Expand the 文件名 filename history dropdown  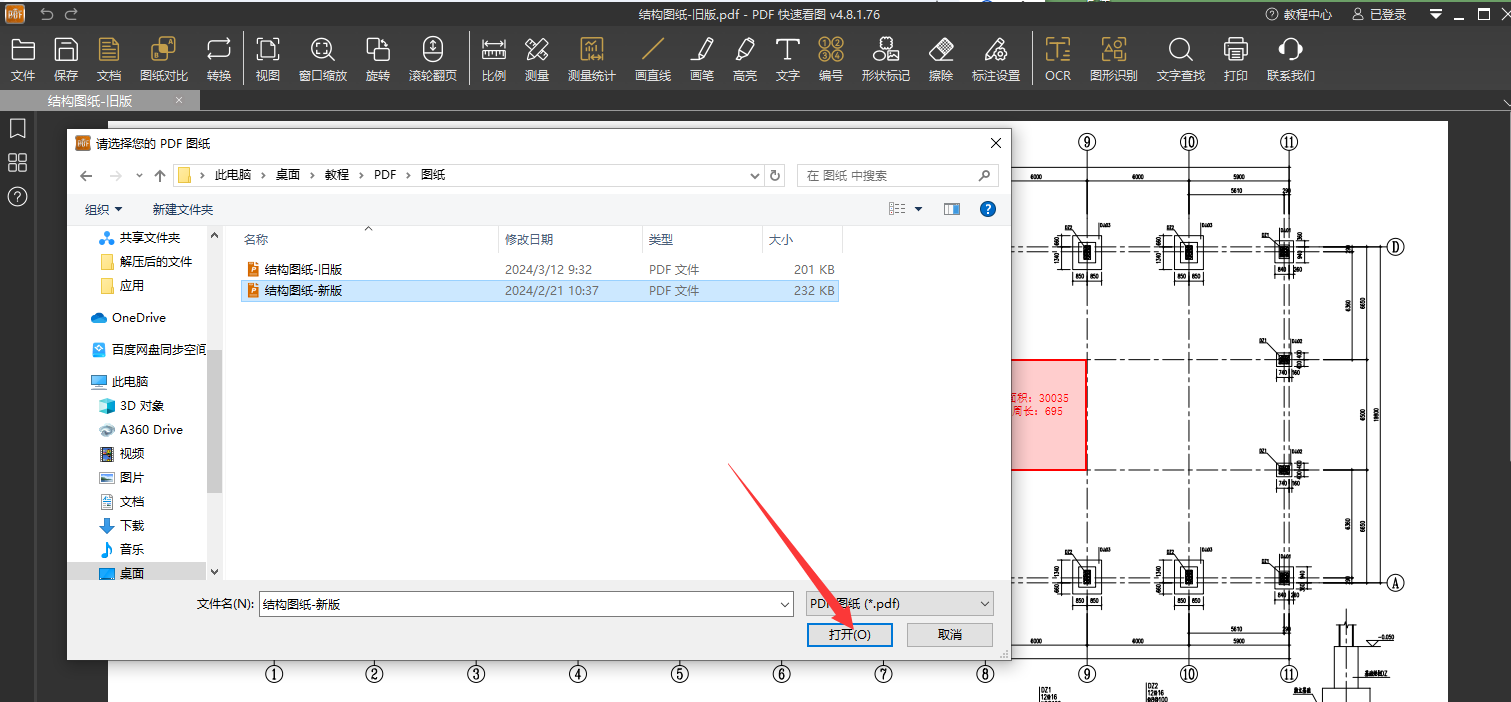[x=784, y=604]
